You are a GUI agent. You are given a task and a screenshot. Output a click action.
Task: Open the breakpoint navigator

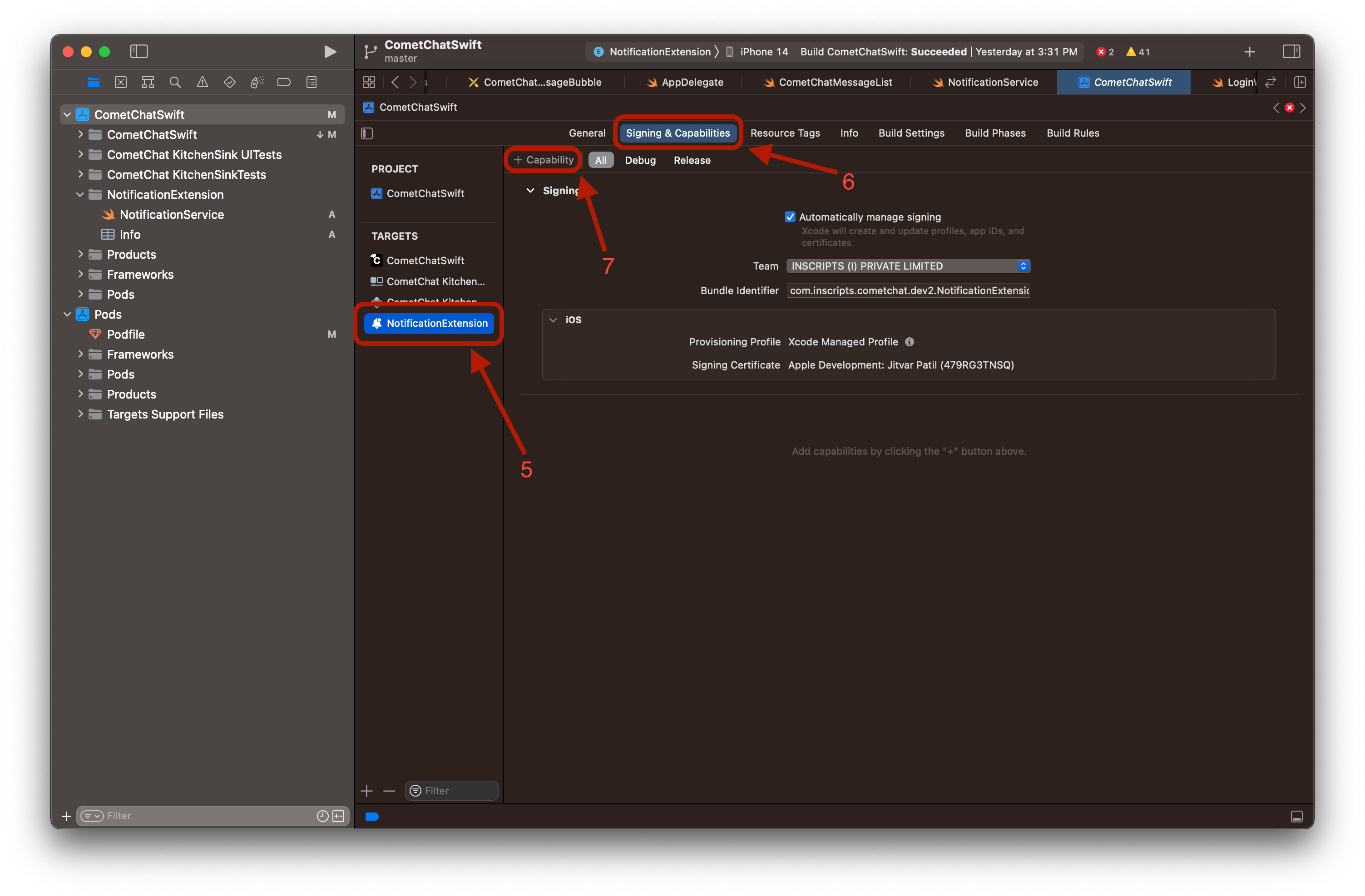click(x=284, y=82)
